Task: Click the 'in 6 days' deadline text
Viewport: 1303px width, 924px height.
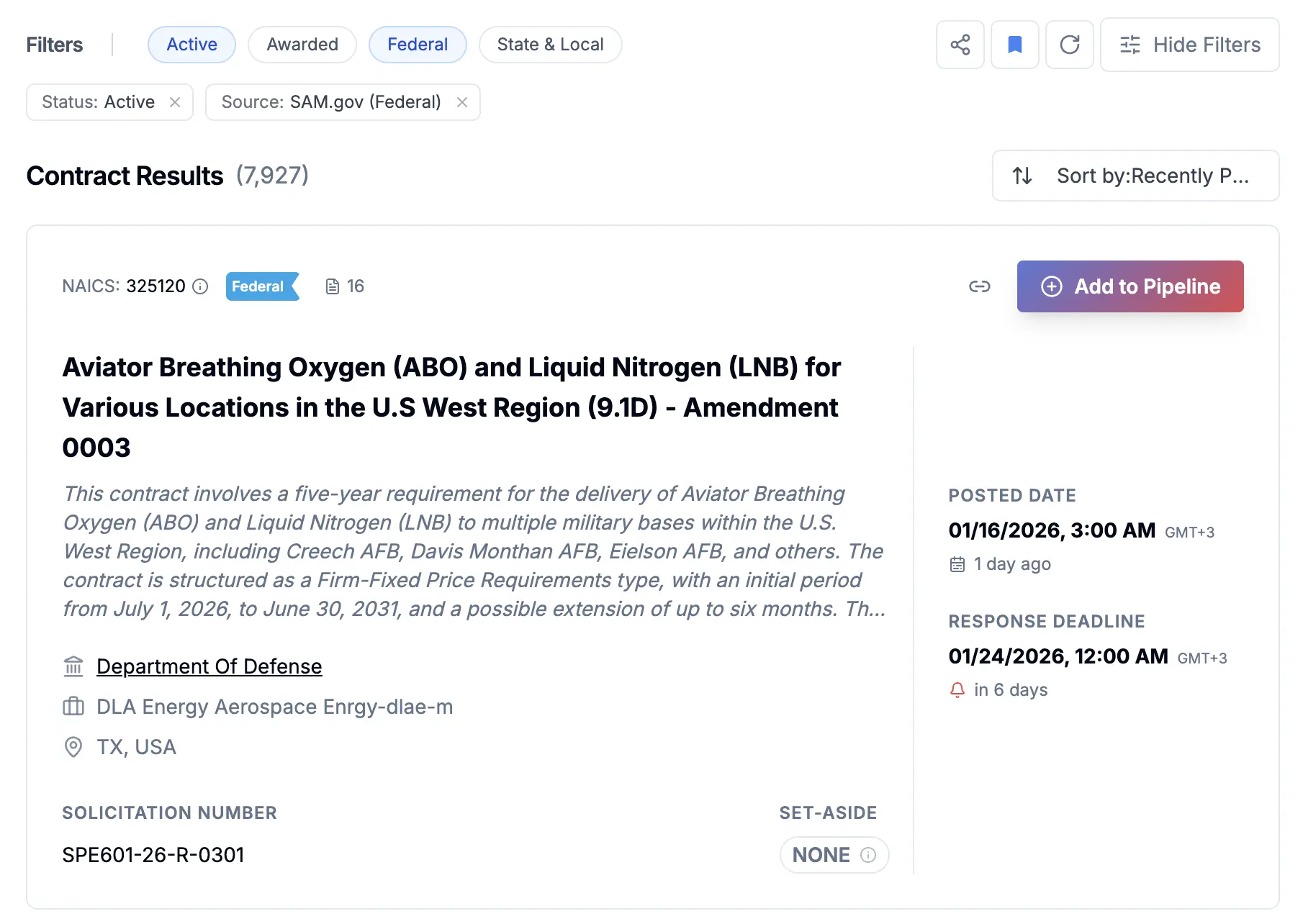Action: pos(1011,690)
